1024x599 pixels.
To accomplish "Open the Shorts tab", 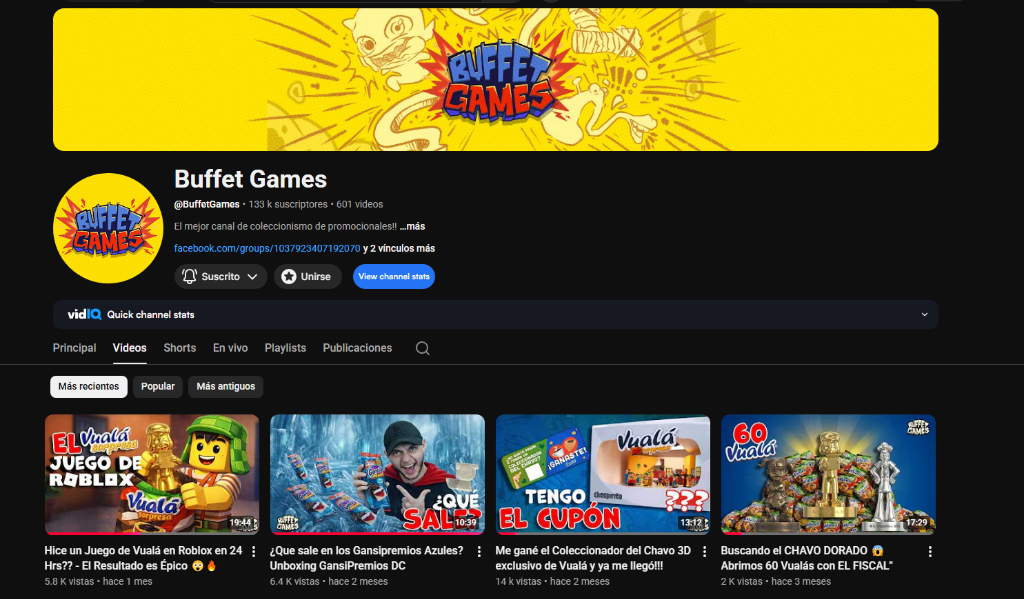I will [x=180, y=348].
